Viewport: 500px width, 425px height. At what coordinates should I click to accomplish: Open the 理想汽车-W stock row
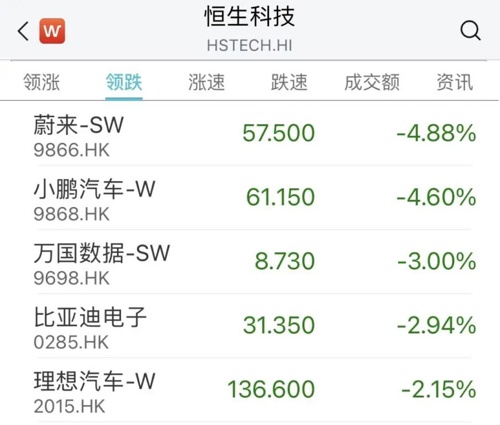(x=255, y=391)
